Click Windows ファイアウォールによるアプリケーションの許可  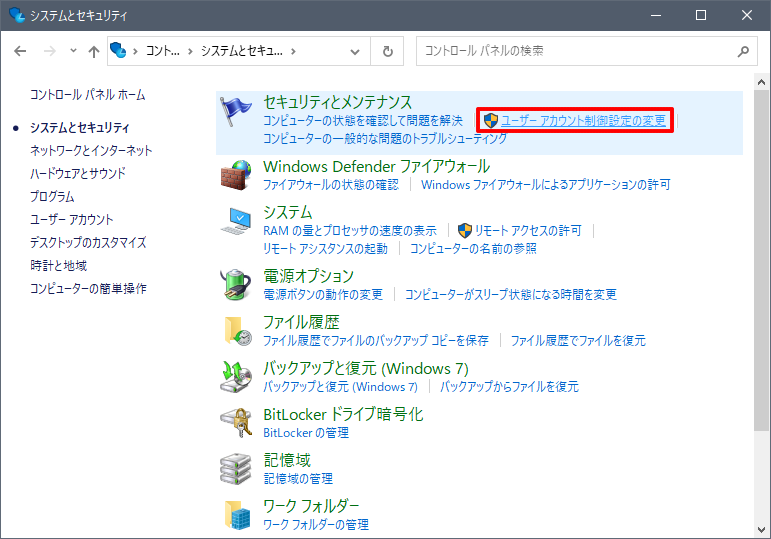click(x=546, y=184)
